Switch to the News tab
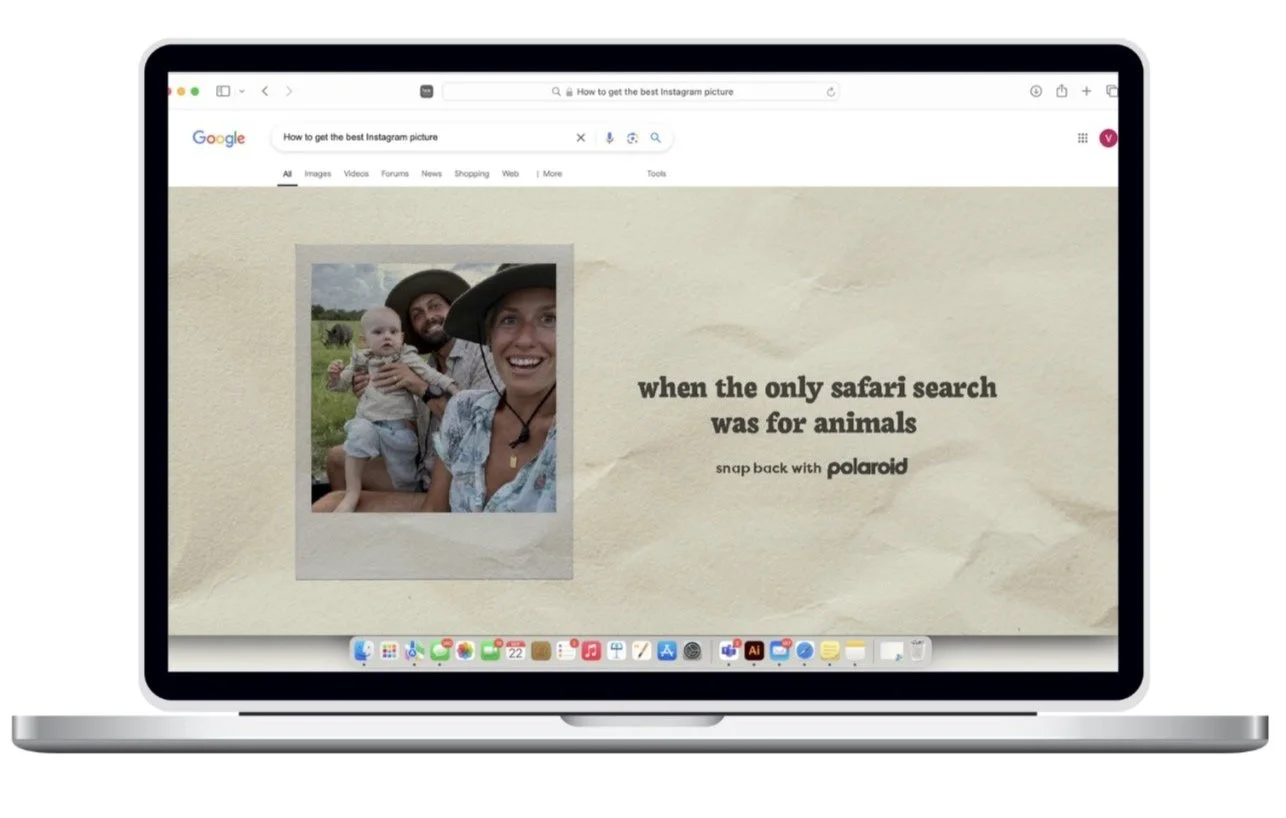The height and width of the screenshot is (818, 1286). coord(431,174)
